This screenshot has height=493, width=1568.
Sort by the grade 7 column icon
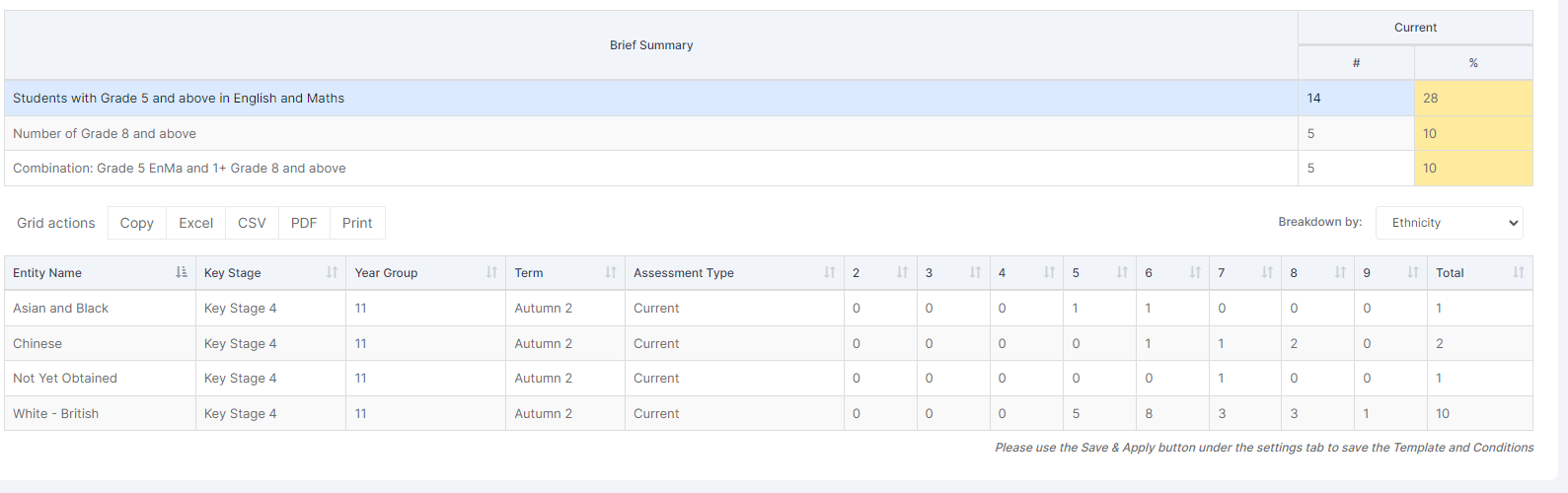1268,272
